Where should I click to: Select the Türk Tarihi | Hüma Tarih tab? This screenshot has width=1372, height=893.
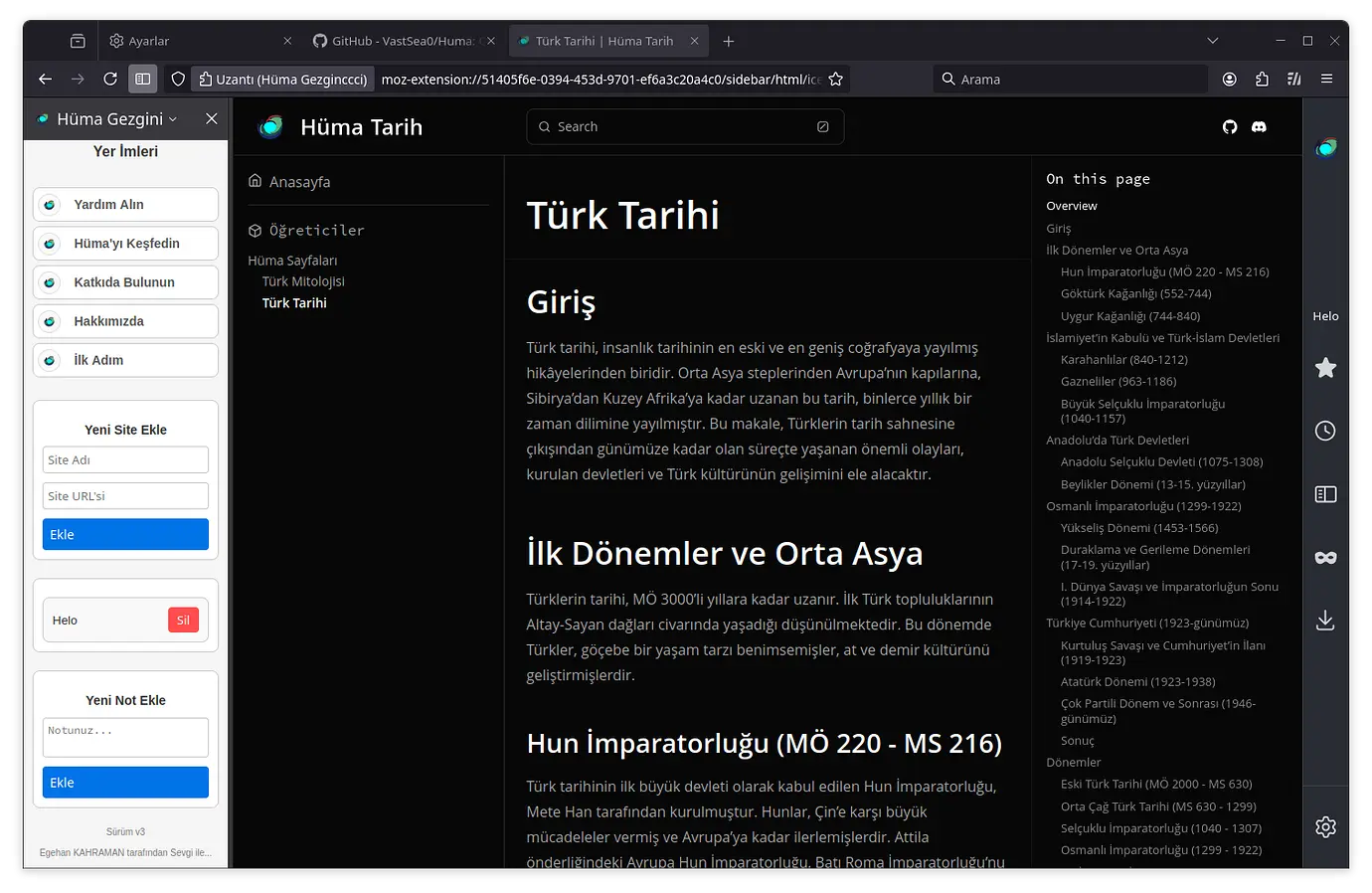607,41
